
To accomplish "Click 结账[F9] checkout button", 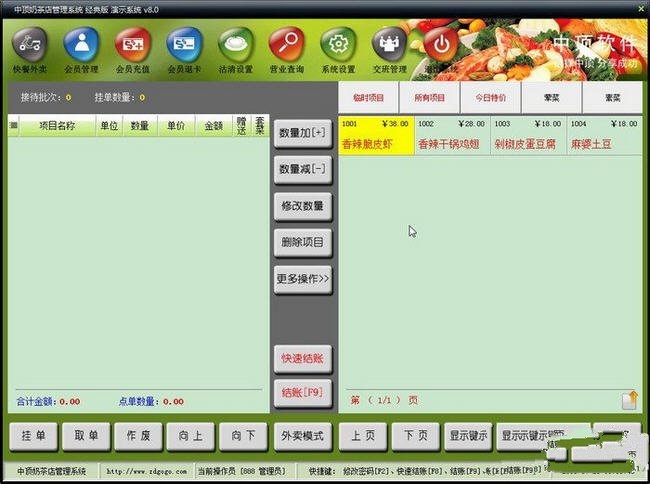I will [x=303, y=392].
